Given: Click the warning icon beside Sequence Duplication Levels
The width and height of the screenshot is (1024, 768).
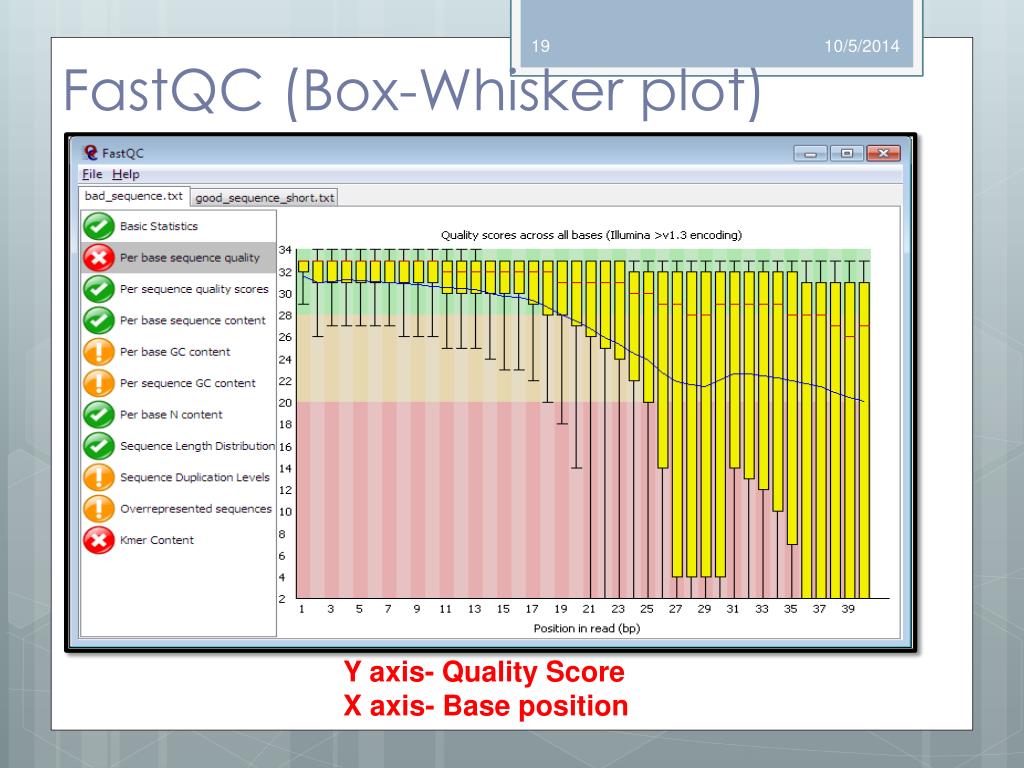Looking at the screenshot, I should click(99, 477).
